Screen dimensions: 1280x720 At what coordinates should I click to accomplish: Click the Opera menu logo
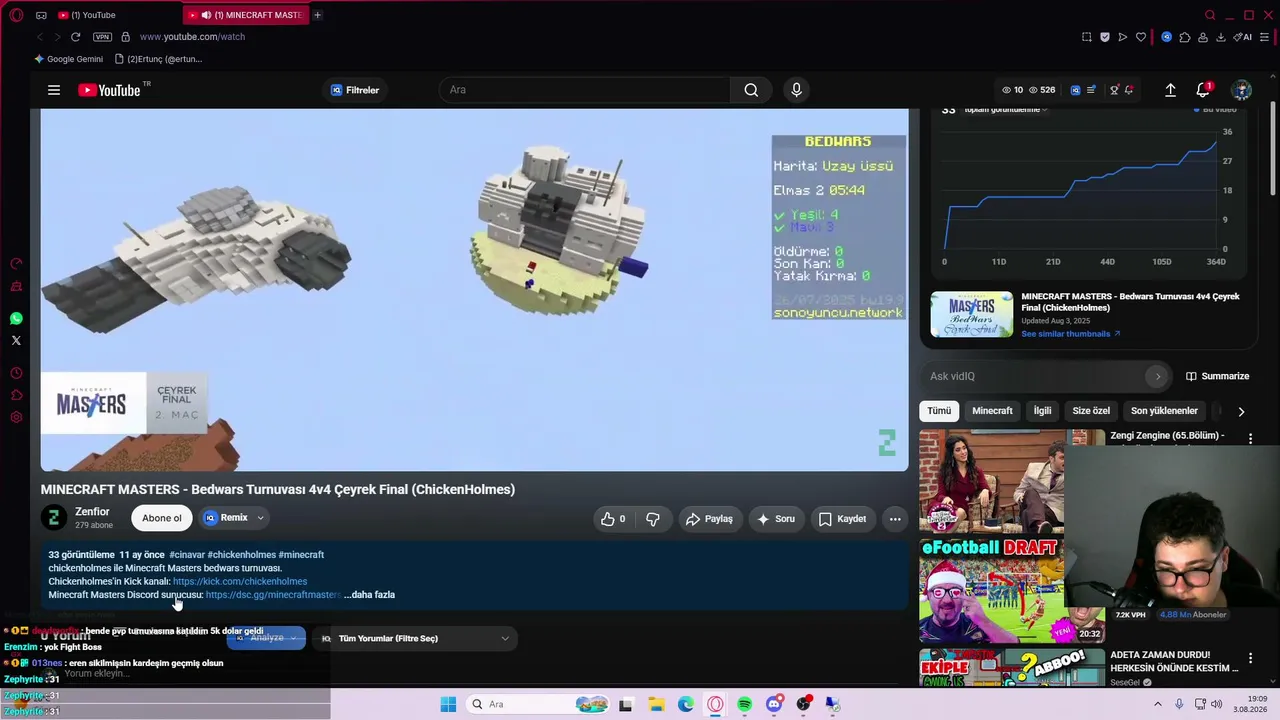(x=16, y=15)
